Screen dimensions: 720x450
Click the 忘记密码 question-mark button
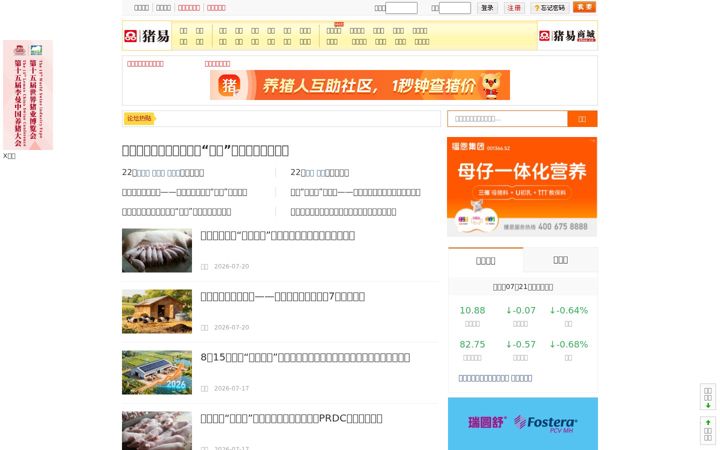click(x=549, y=8)
